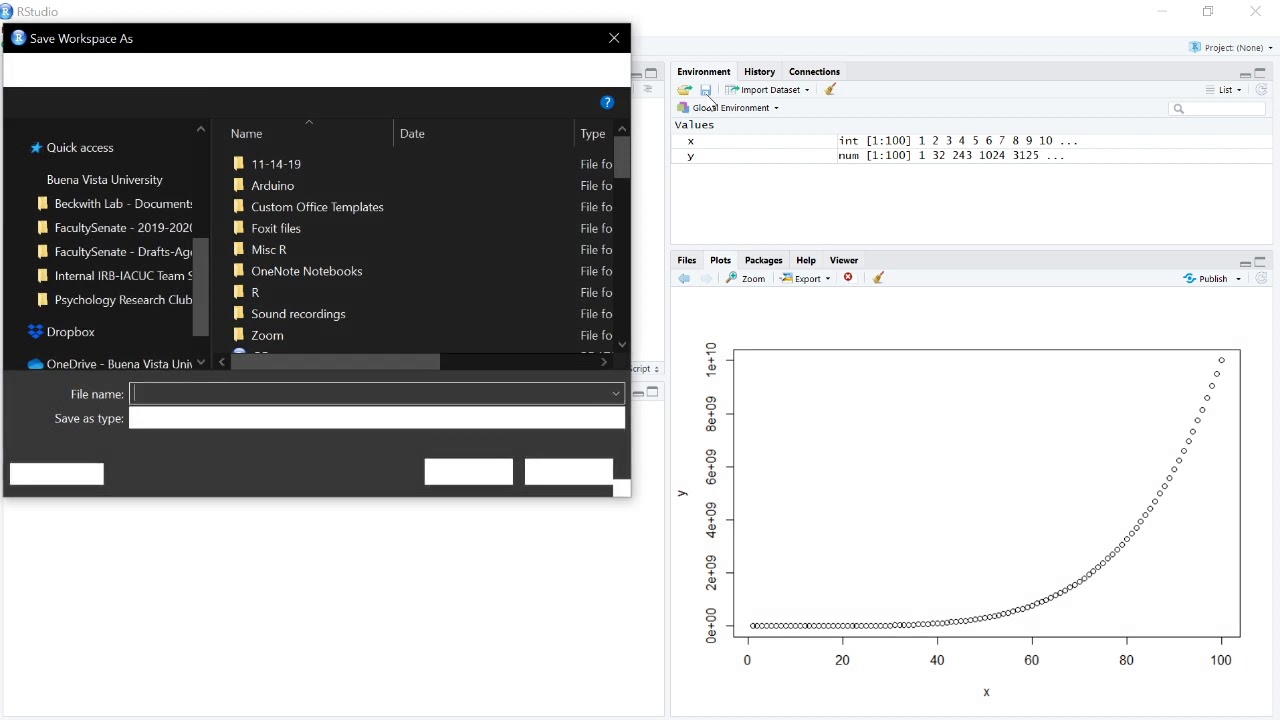Clear Environment objects with the broom icon

tap(830, 90)
